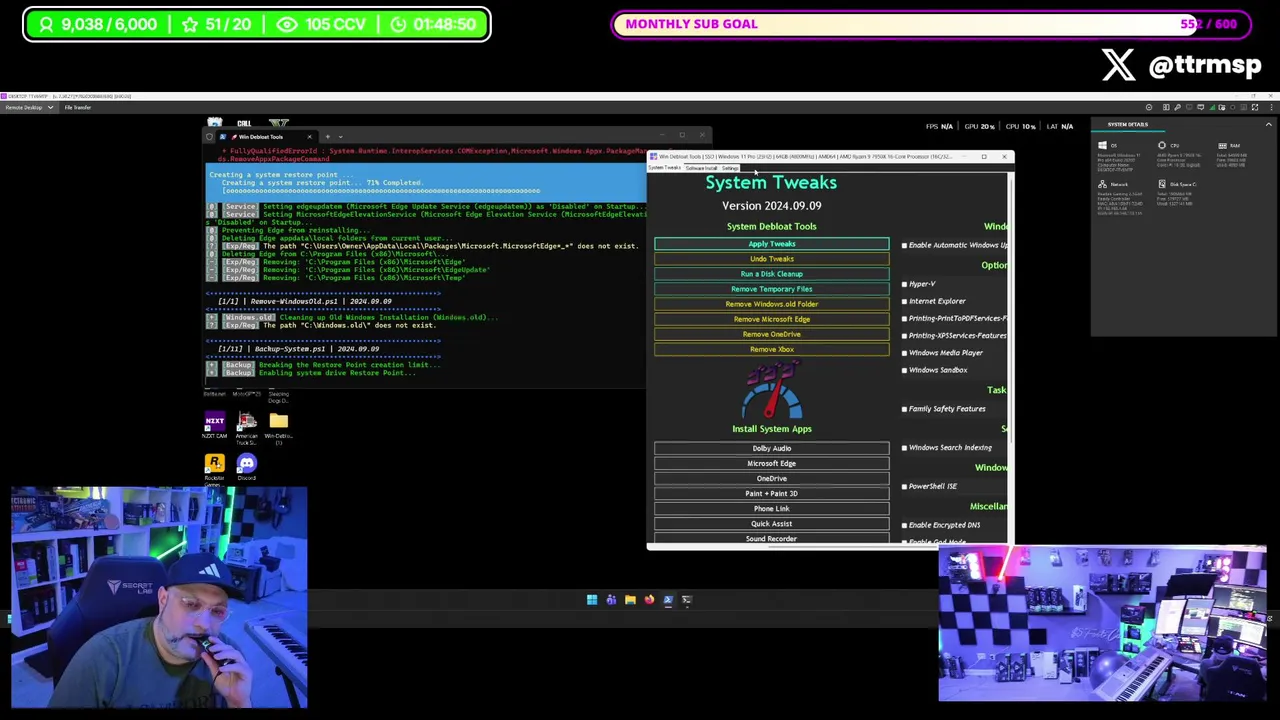This screenshot has height=720, width=1280.
Task: Open terminal tab dropdown arrow
Action: pos(341,137)
